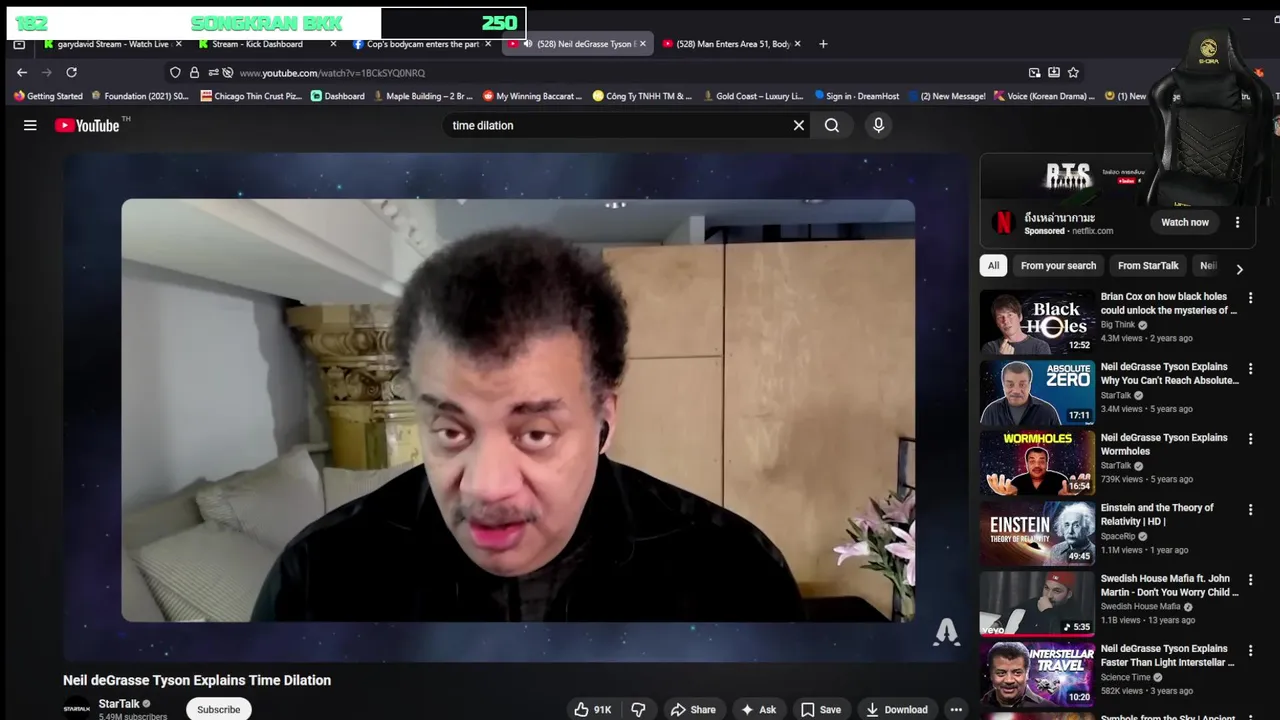1280x720 pixels.
Task: Open Netflix ad options menu
Action: point(1237,222)
